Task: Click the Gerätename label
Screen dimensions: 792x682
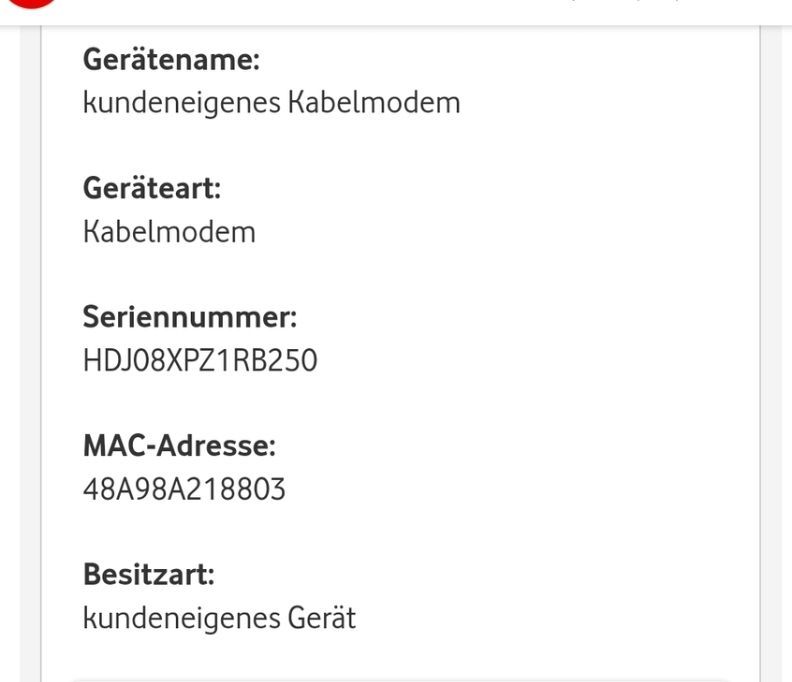Action: click(x=171, y=60)
